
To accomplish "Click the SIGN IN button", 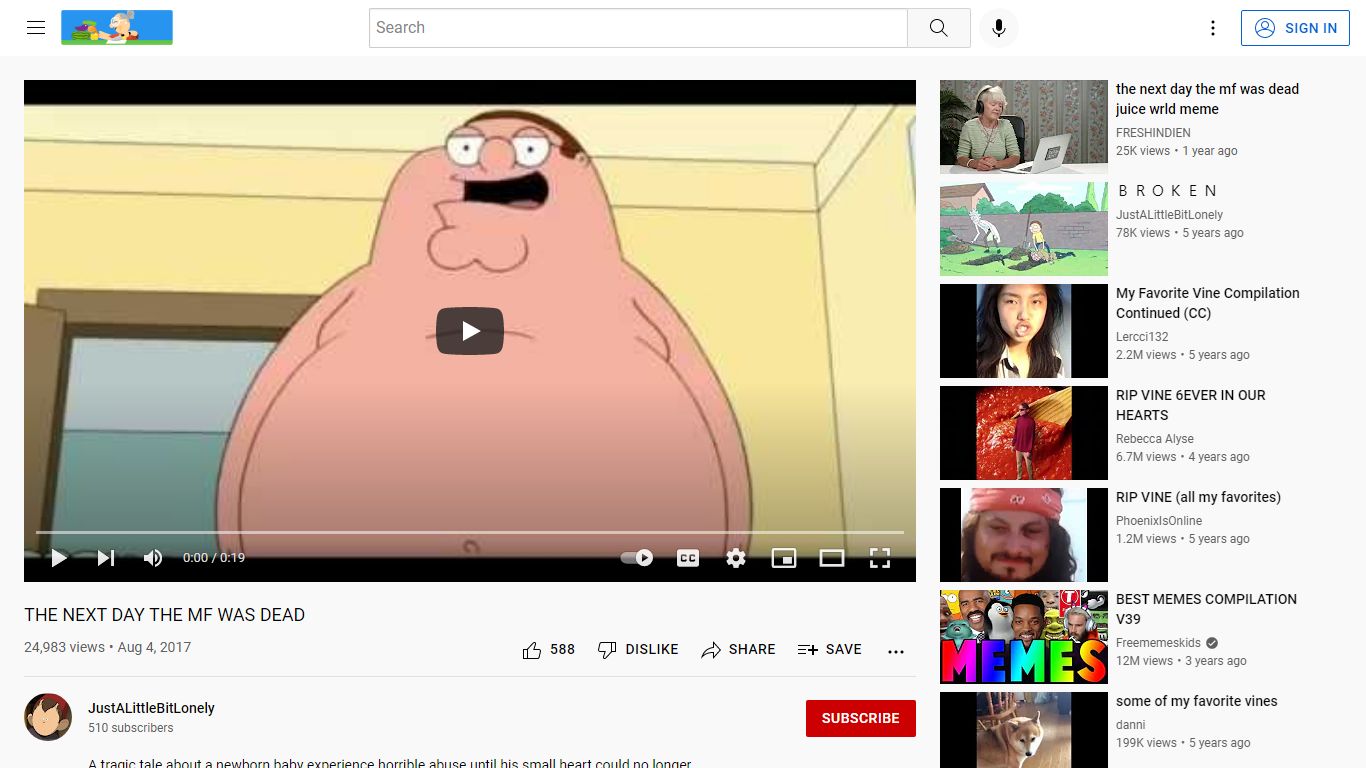I will click(1295, 28).
